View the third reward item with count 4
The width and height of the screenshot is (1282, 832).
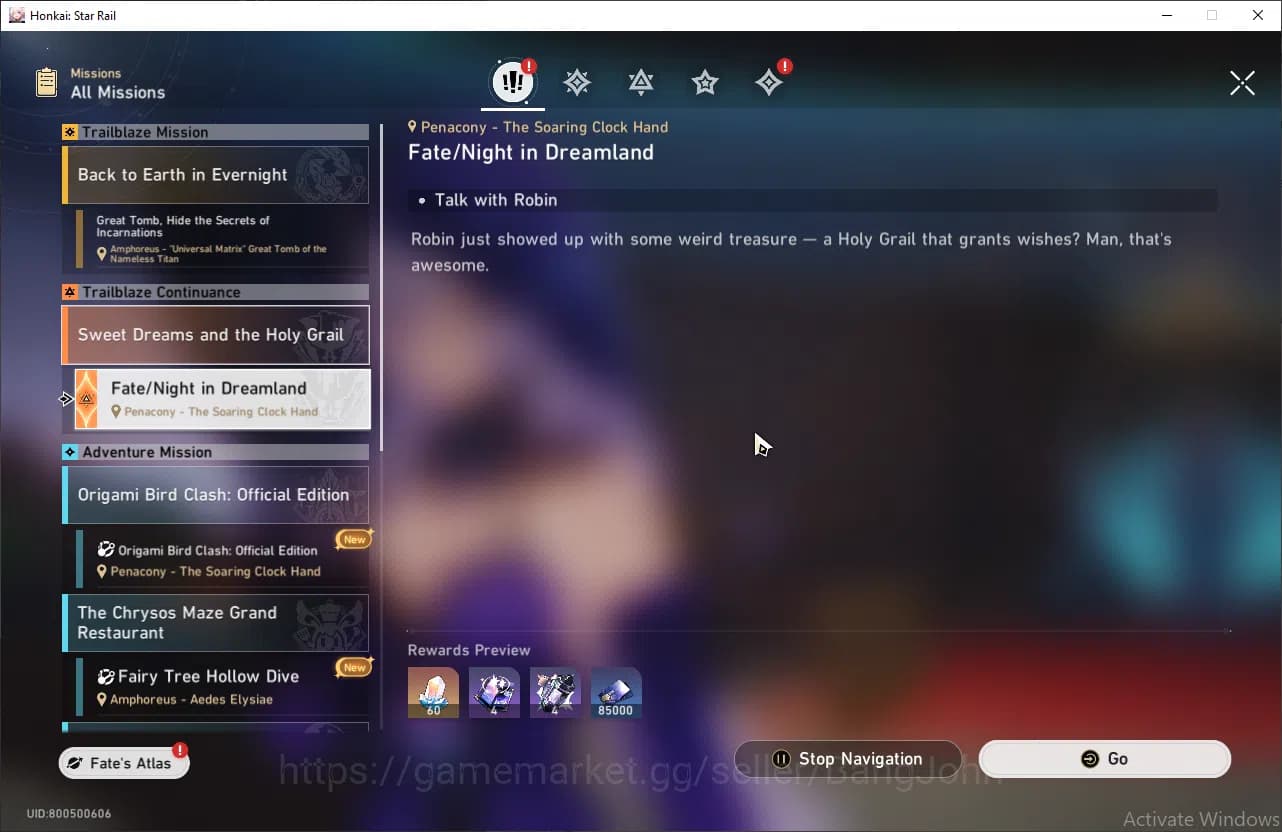click(x=555, y=692)
